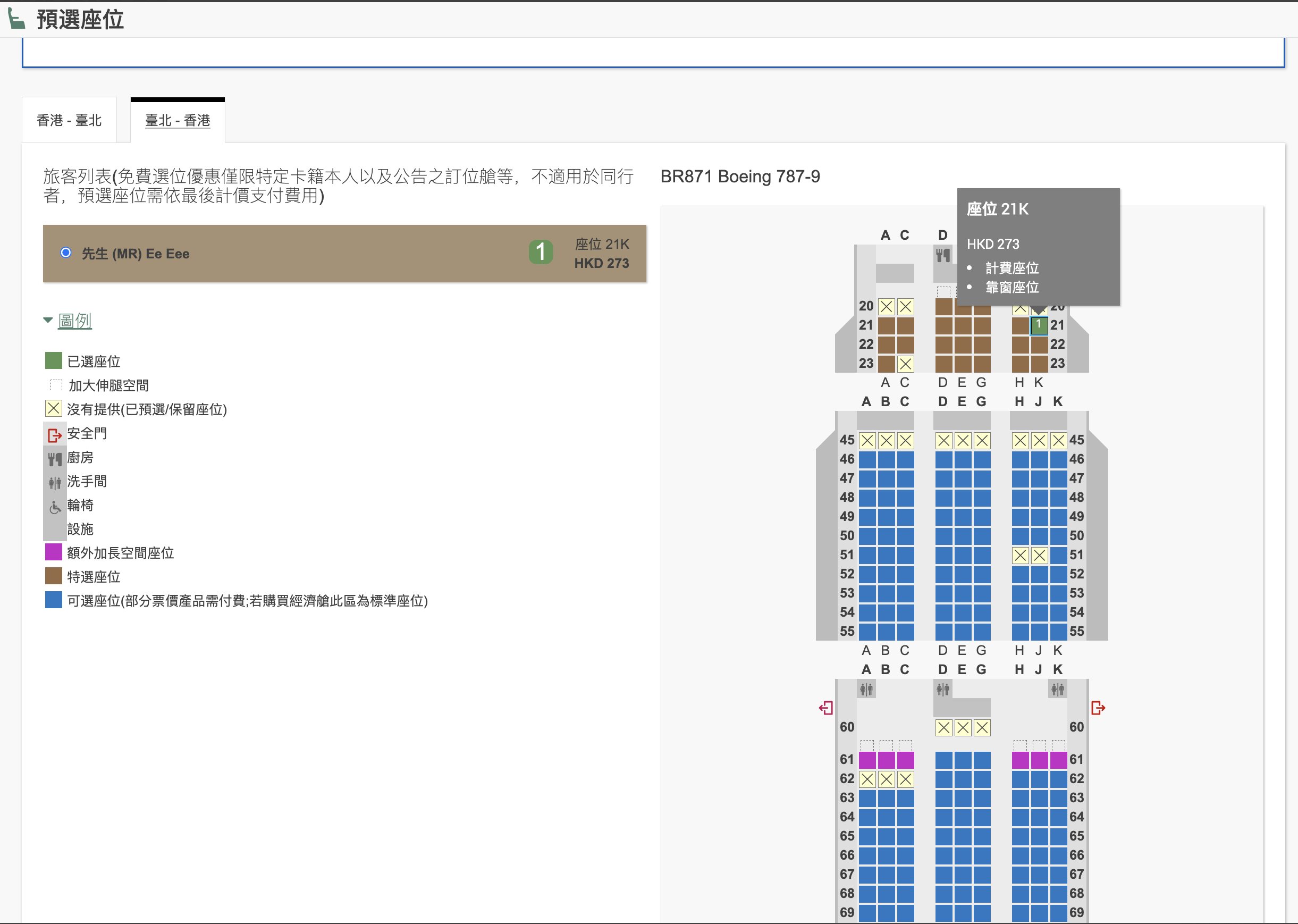Click the 圖例 legend link

click(x=74, y=321)
